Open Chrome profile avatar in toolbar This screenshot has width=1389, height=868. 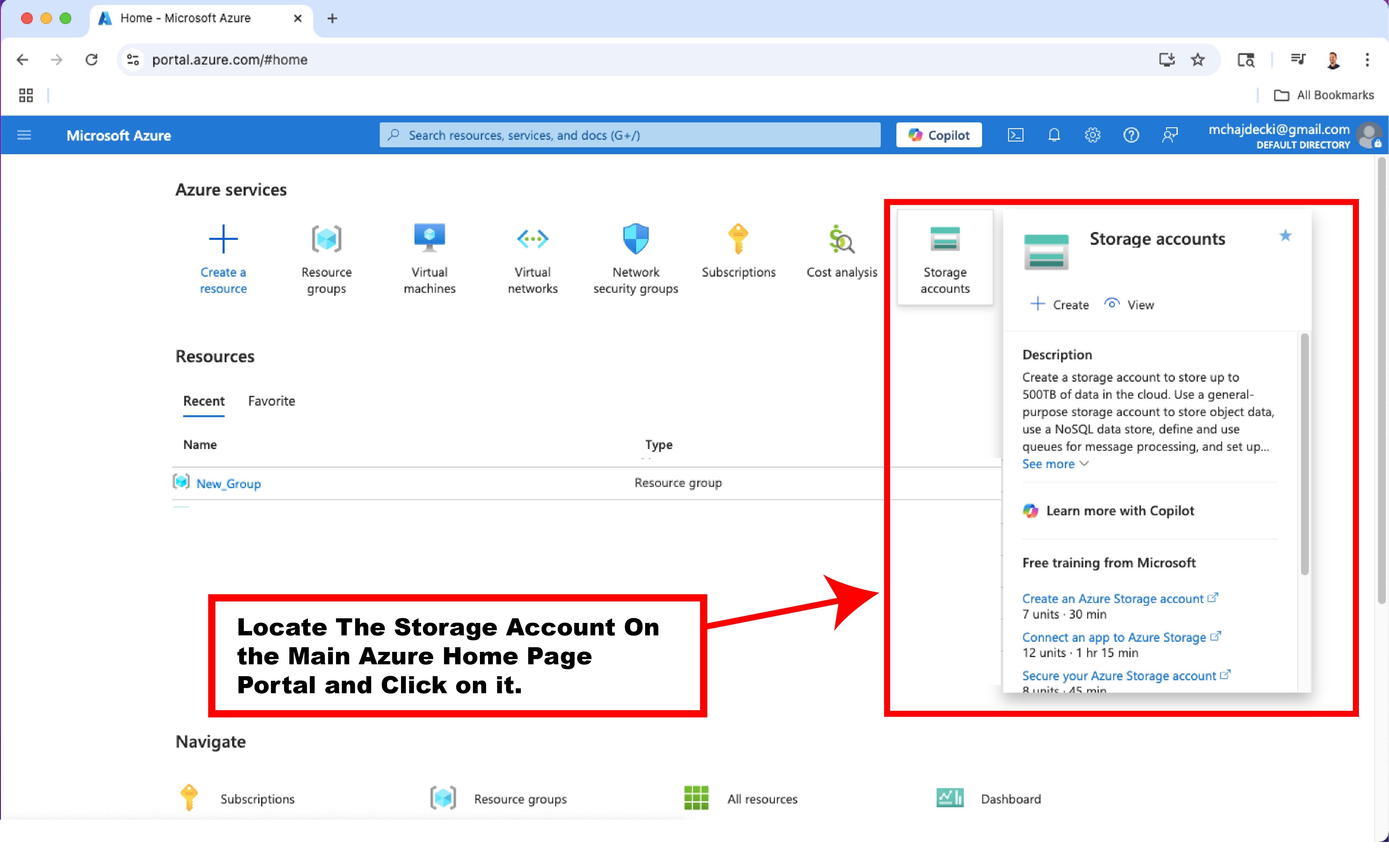[x=1333, y=60]
